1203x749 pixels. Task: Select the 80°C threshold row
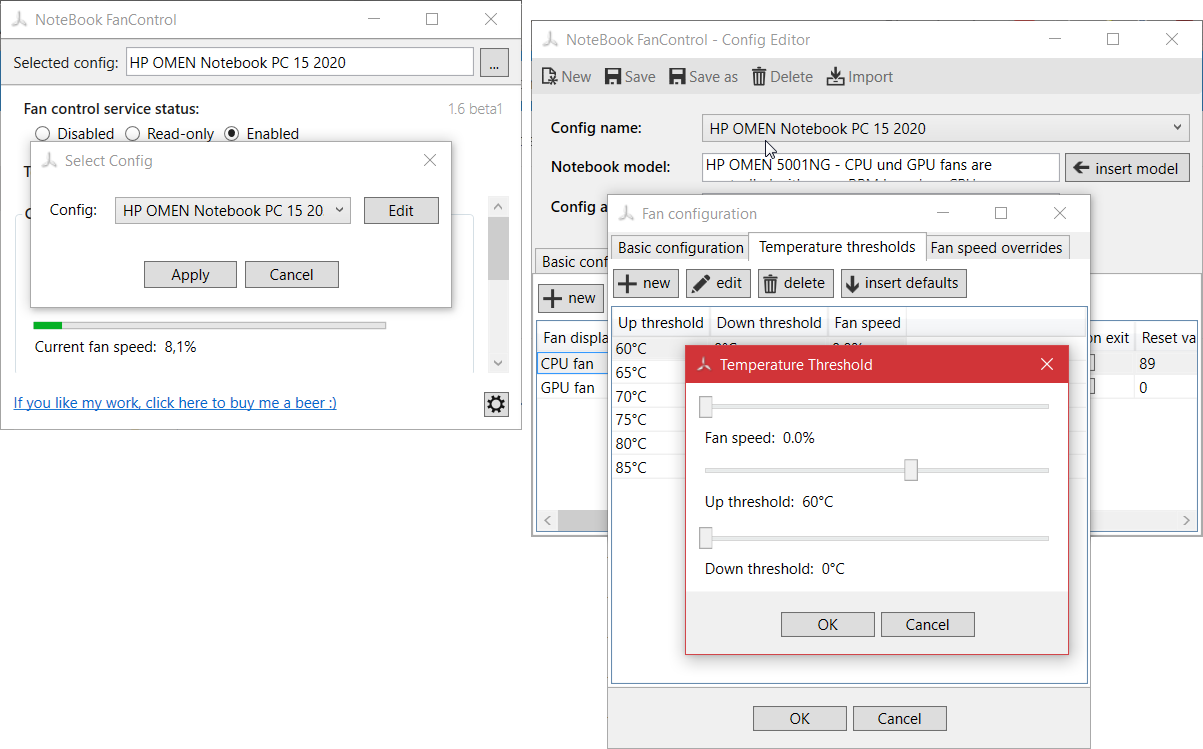coord(650,444)
